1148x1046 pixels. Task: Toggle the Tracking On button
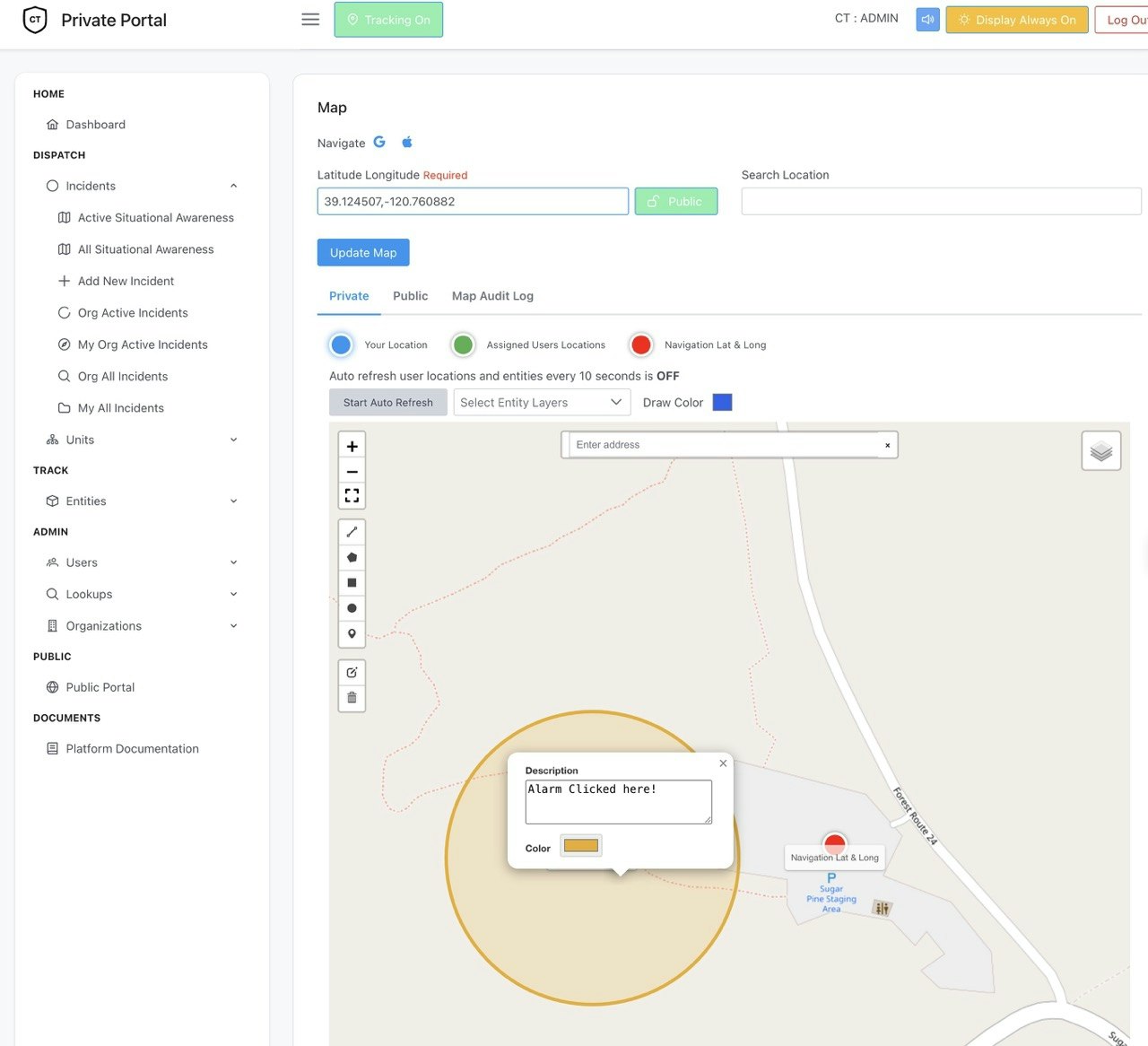click(x=388, y=20)
